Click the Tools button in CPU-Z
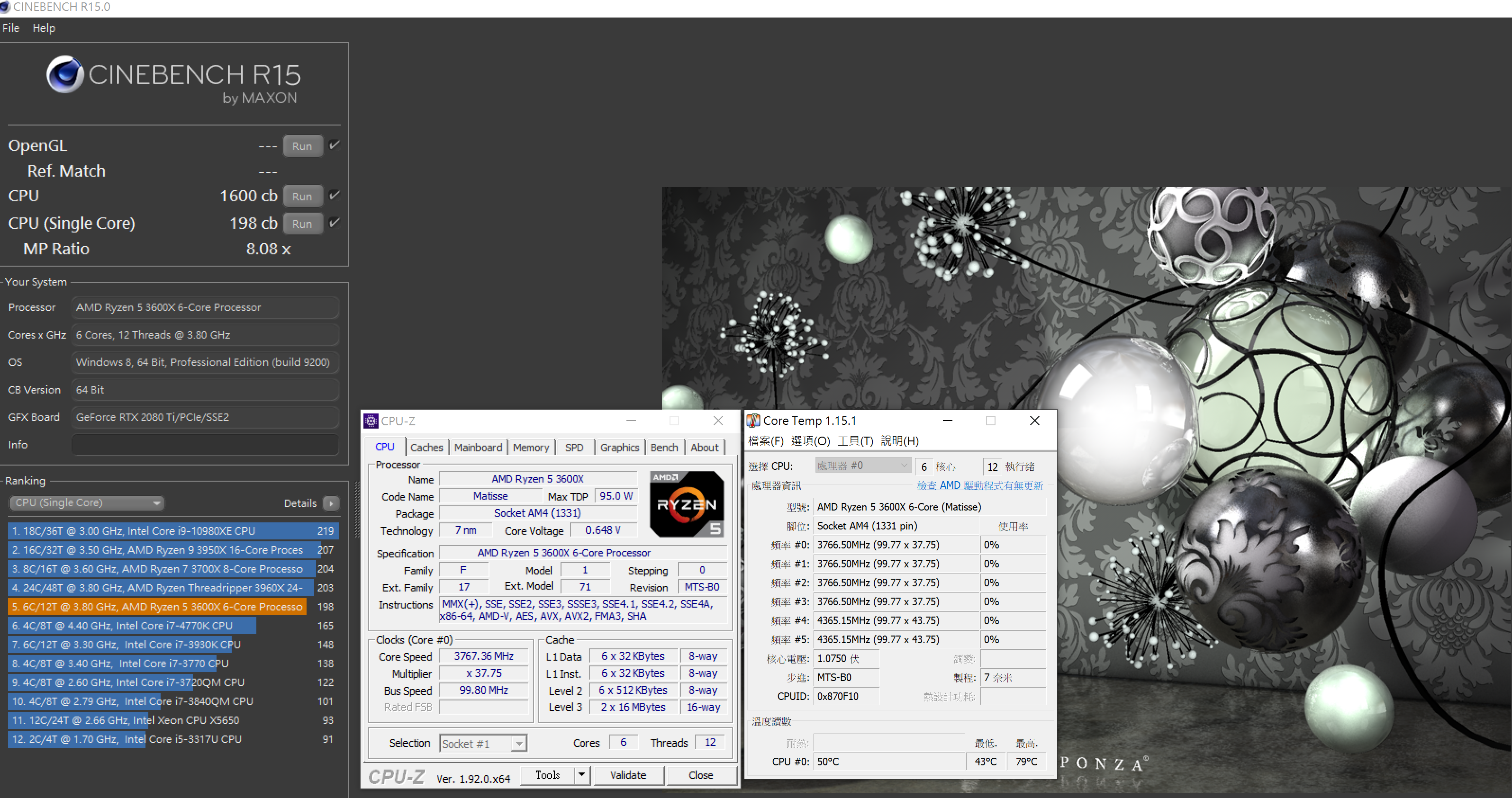 point(547,775)
